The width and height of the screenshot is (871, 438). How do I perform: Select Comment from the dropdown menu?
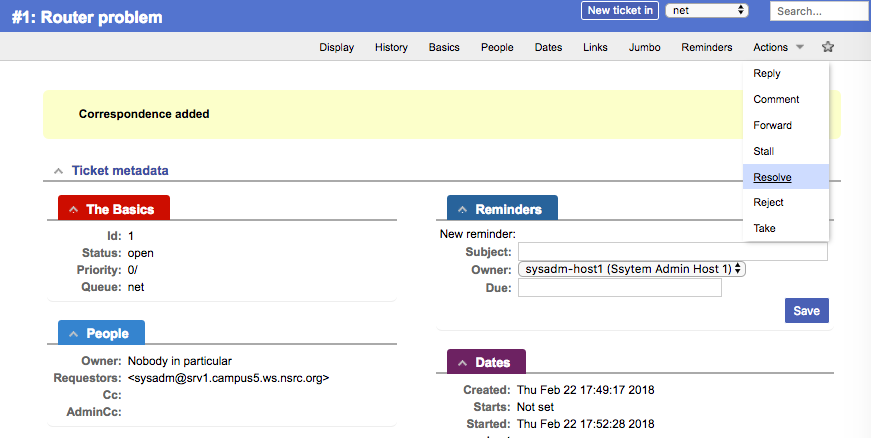point(776,99)
